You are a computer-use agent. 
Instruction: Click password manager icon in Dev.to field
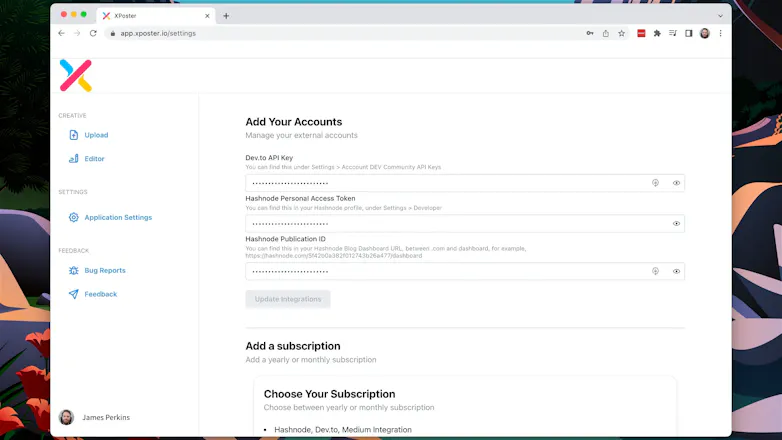655,183
